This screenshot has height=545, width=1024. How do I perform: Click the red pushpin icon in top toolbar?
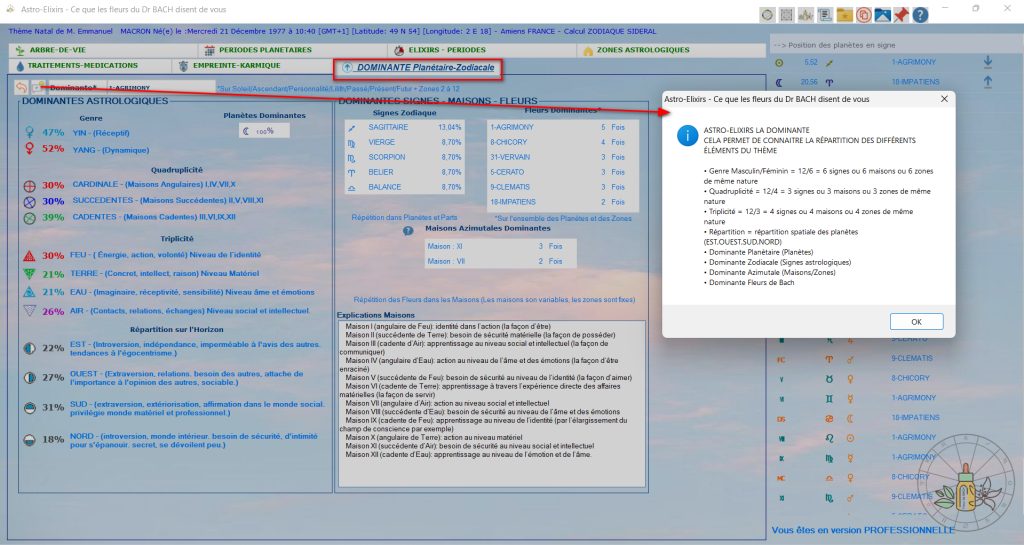pos(901,15)
